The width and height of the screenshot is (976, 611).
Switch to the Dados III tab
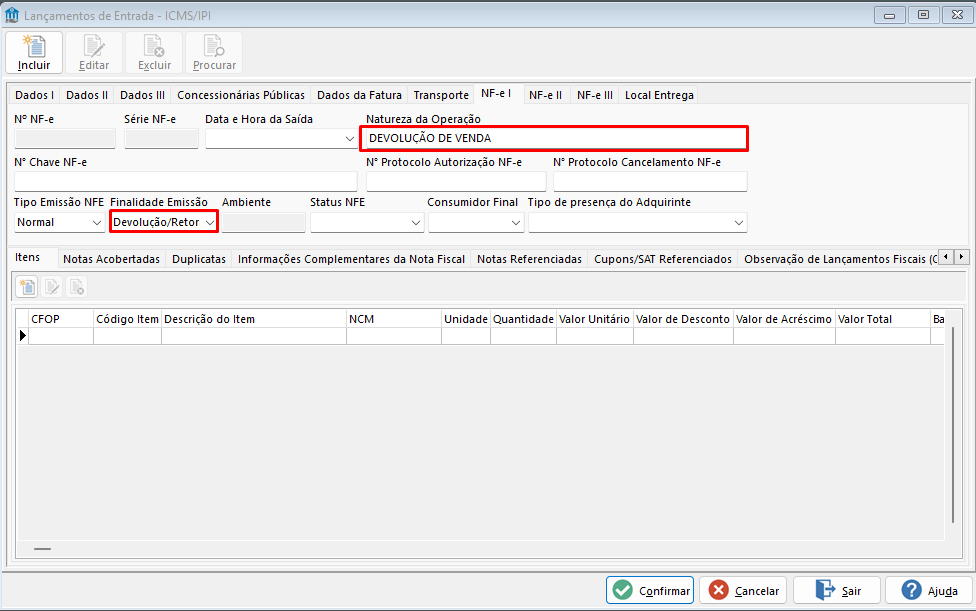pyautogui.click(x=143, y=95)
